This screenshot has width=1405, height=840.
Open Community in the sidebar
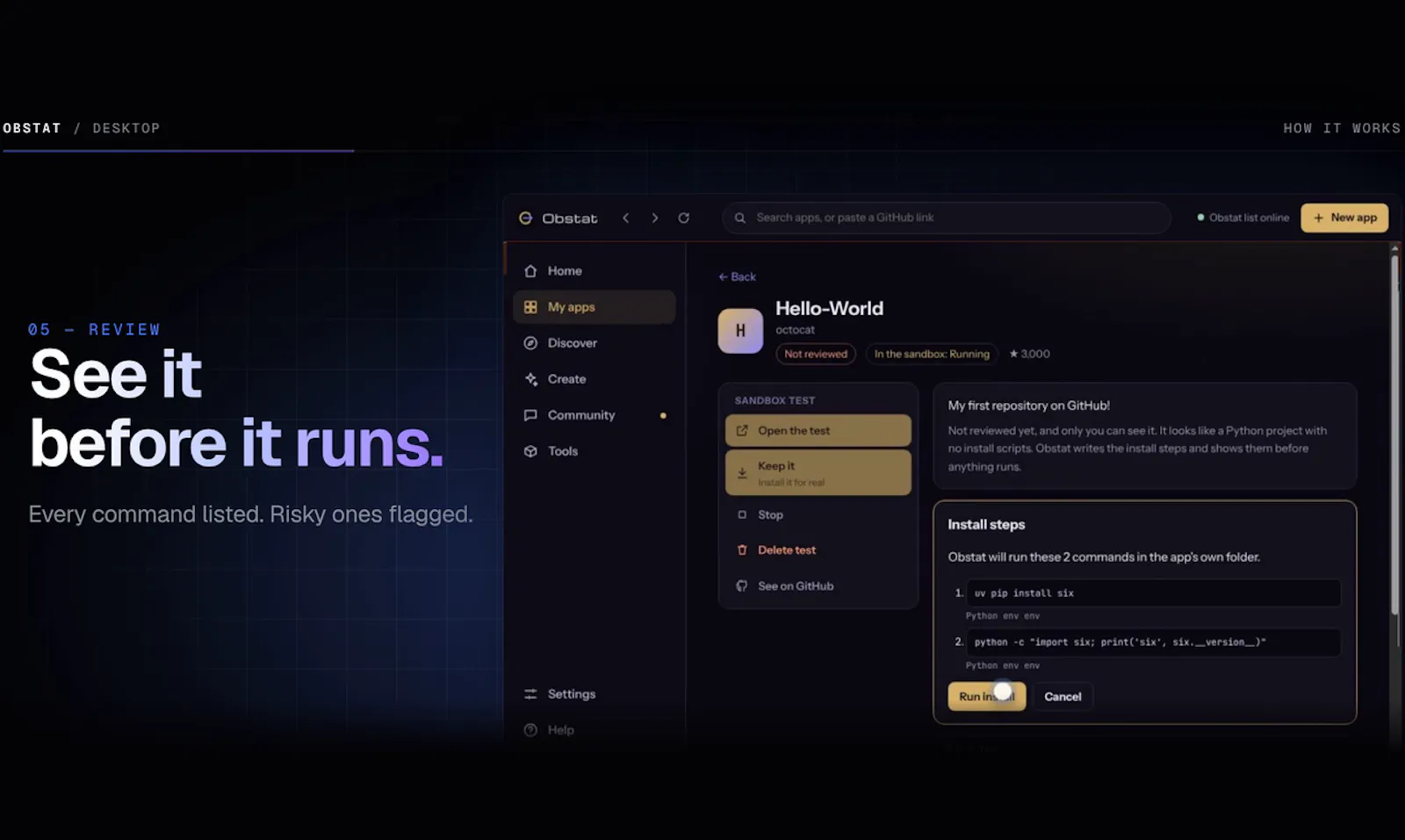click(x=594, y=415)
